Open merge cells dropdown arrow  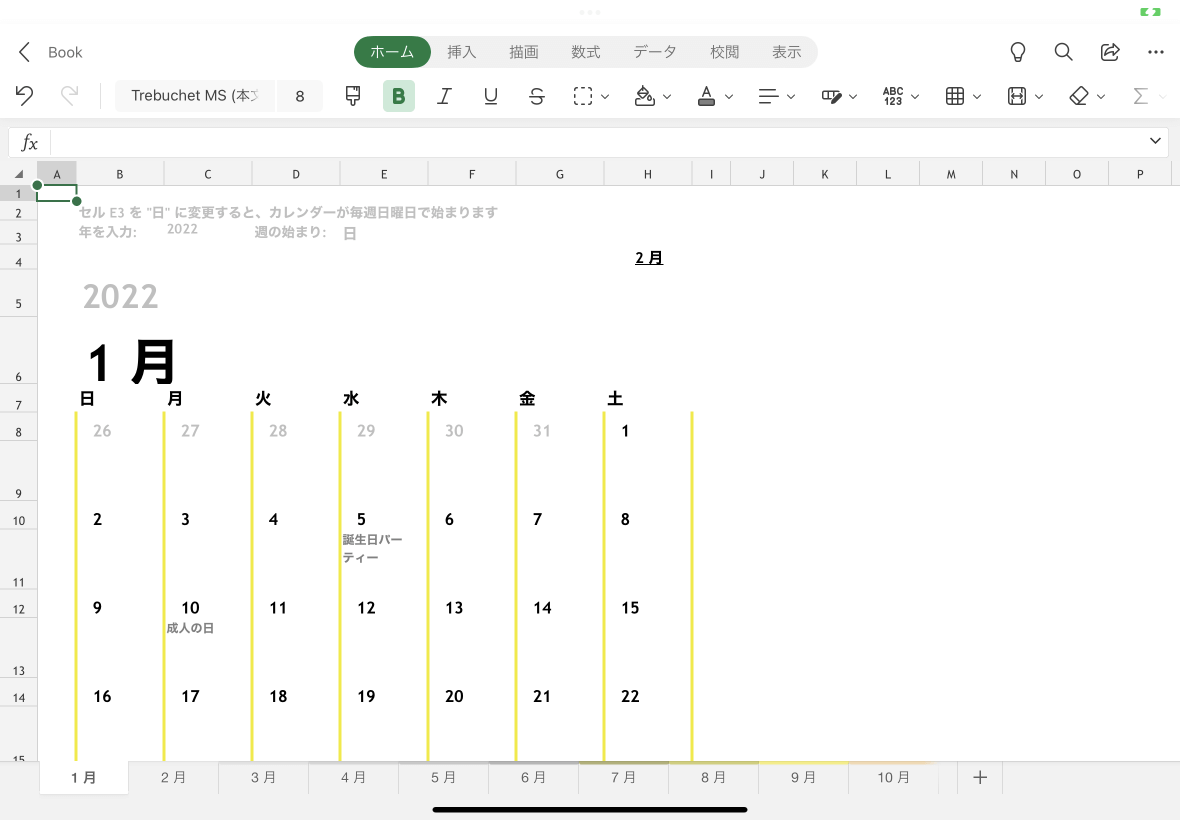pyautogui.click(x=853, y=96)
